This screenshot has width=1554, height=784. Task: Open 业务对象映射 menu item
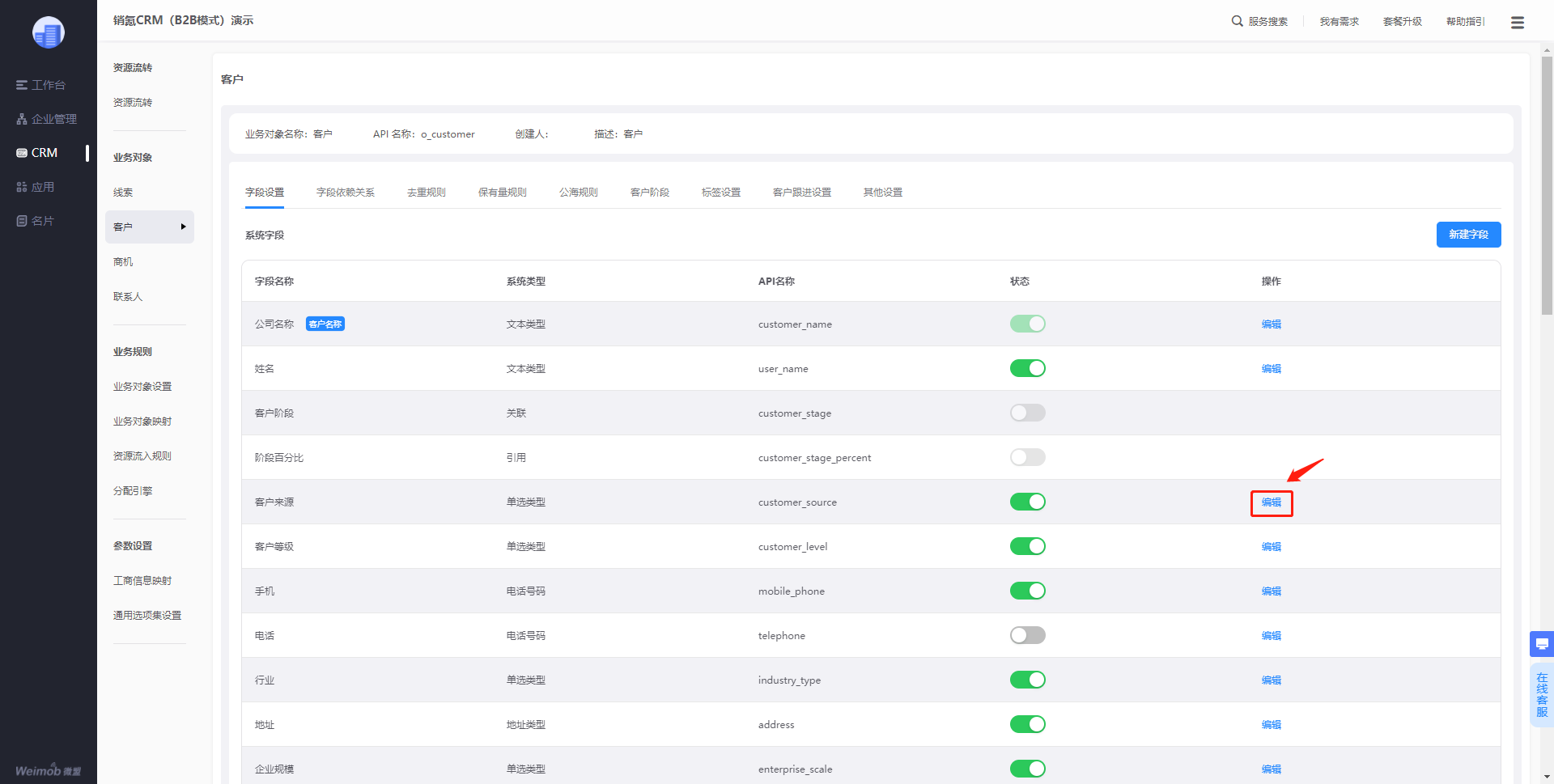[x=142, y=422]
